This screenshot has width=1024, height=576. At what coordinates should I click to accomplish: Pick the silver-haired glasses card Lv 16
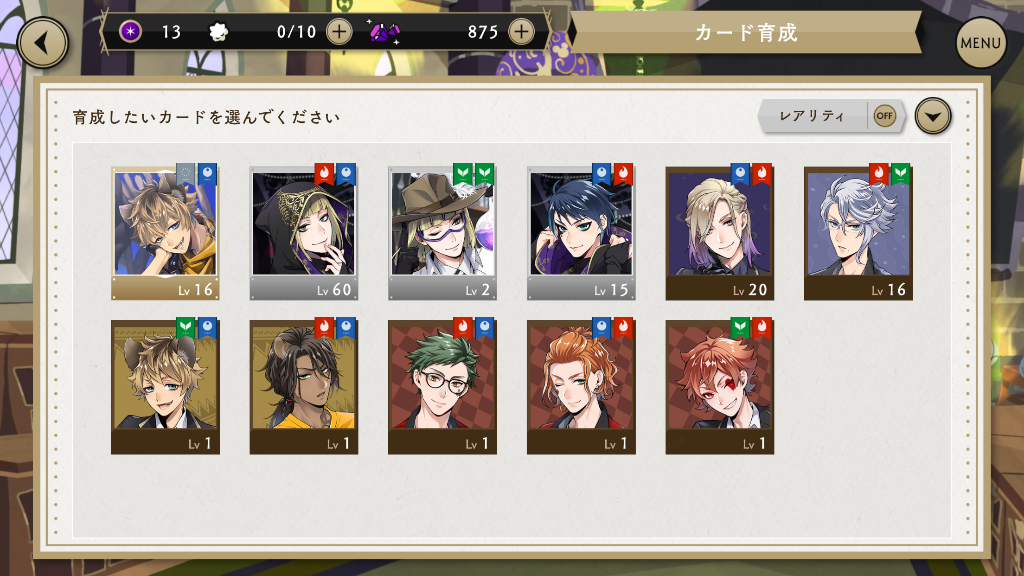(858, 232)
